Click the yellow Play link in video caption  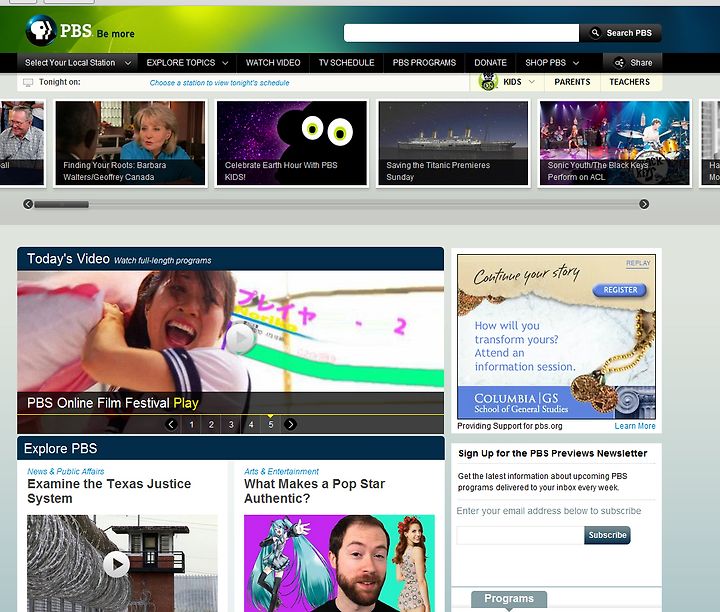coord(186,403)
